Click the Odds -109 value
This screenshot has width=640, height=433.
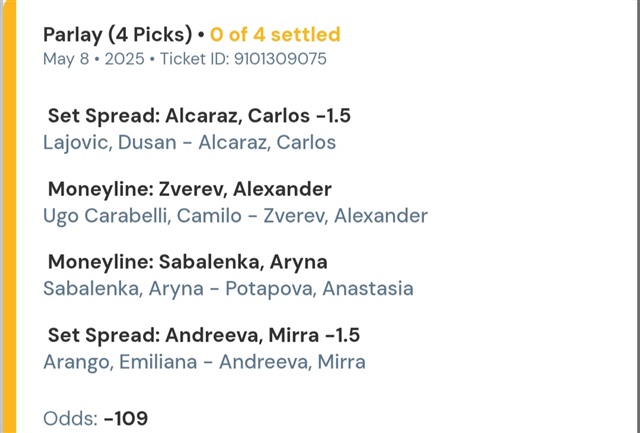(126, 419)
